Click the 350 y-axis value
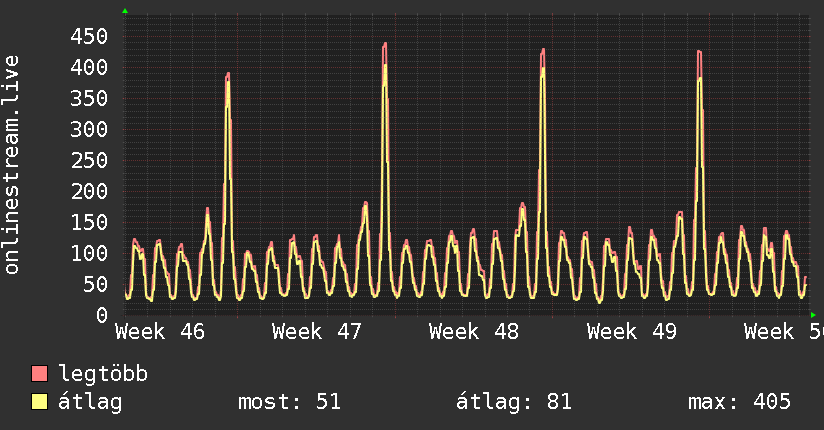The height and width of the screenshot is (430, 824). coord(89,98)
